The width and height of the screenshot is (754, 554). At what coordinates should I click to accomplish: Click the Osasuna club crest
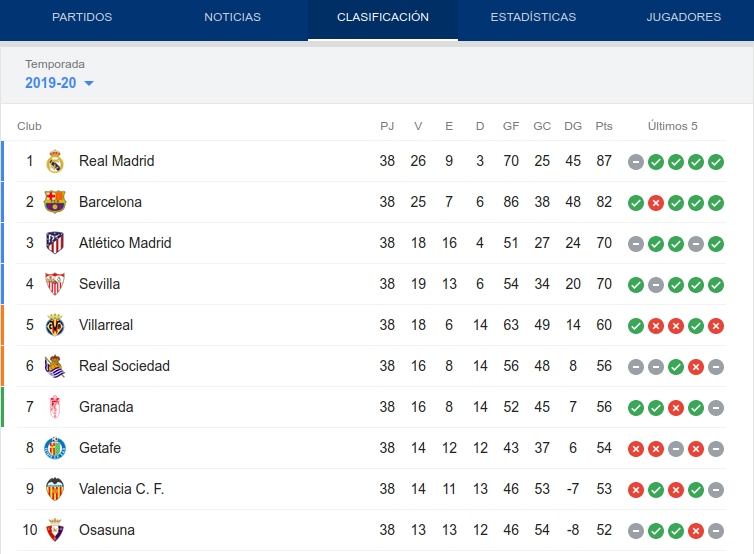pos(55,530)
